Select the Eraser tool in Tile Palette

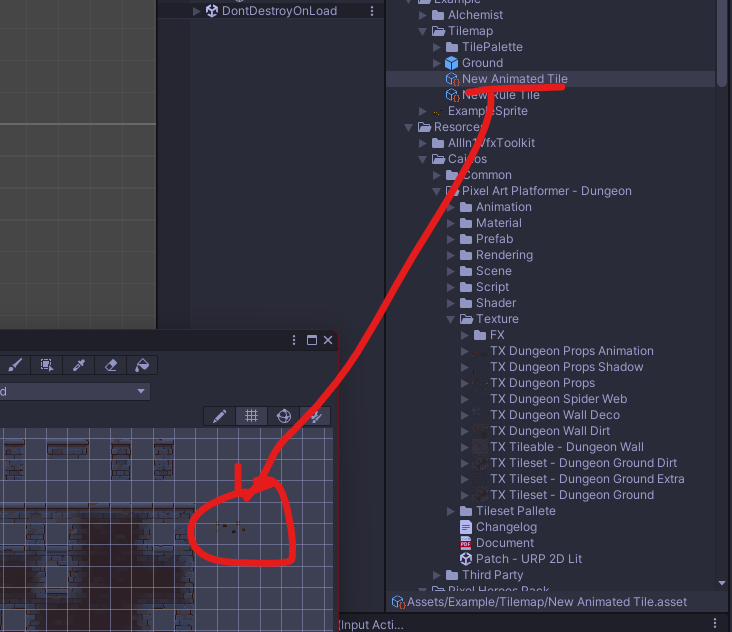(111, 365)
